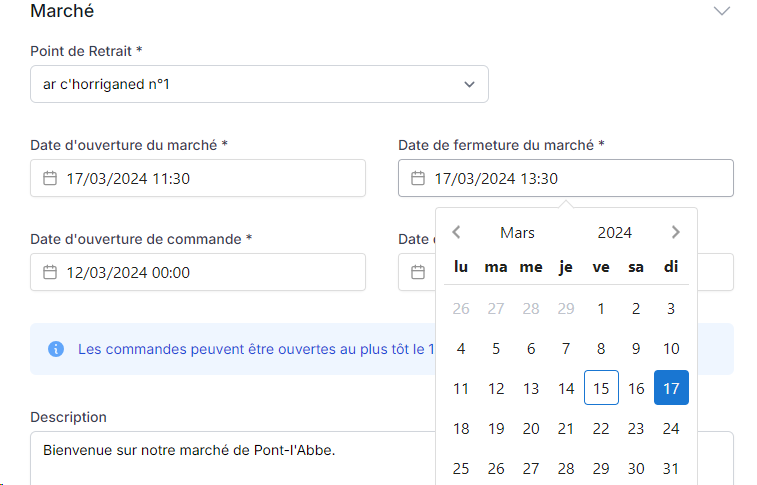Click into the Description text area
Viewport: 757px width, 485px height.
233,458
